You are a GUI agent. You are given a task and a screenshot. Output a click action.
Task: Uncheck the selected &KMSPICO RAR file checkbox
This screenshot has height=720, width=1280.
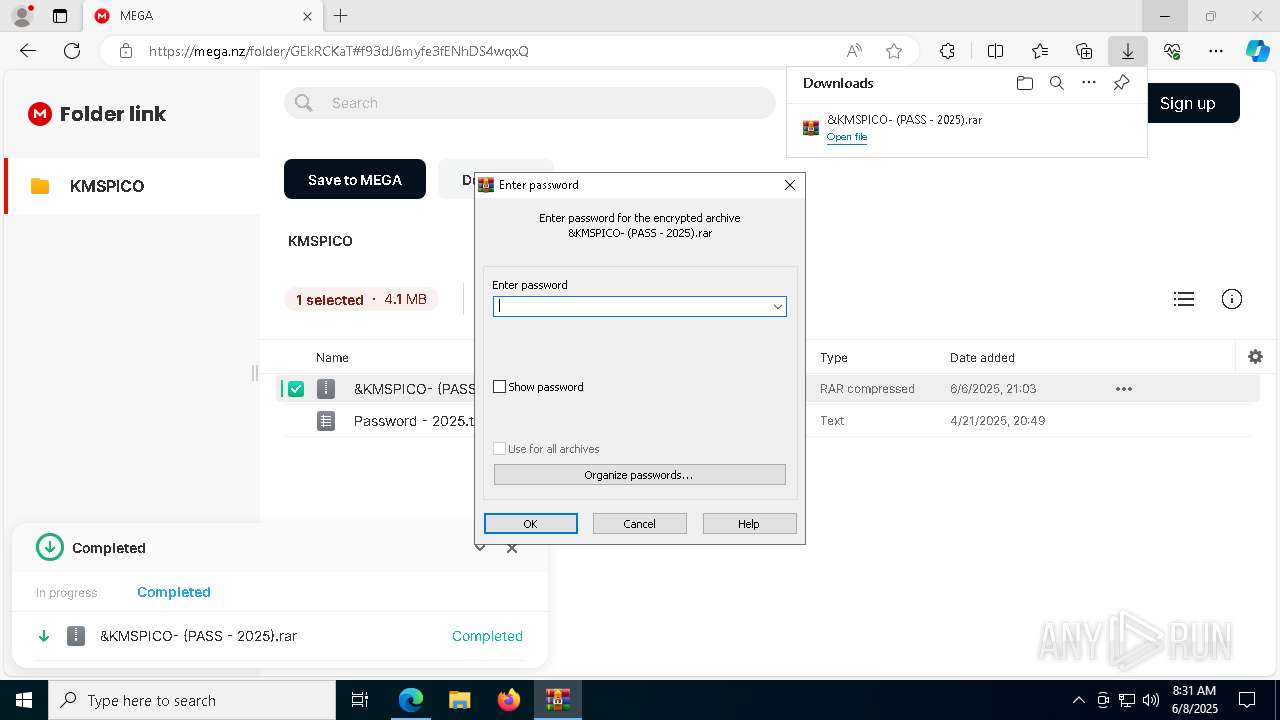(296, 389)
